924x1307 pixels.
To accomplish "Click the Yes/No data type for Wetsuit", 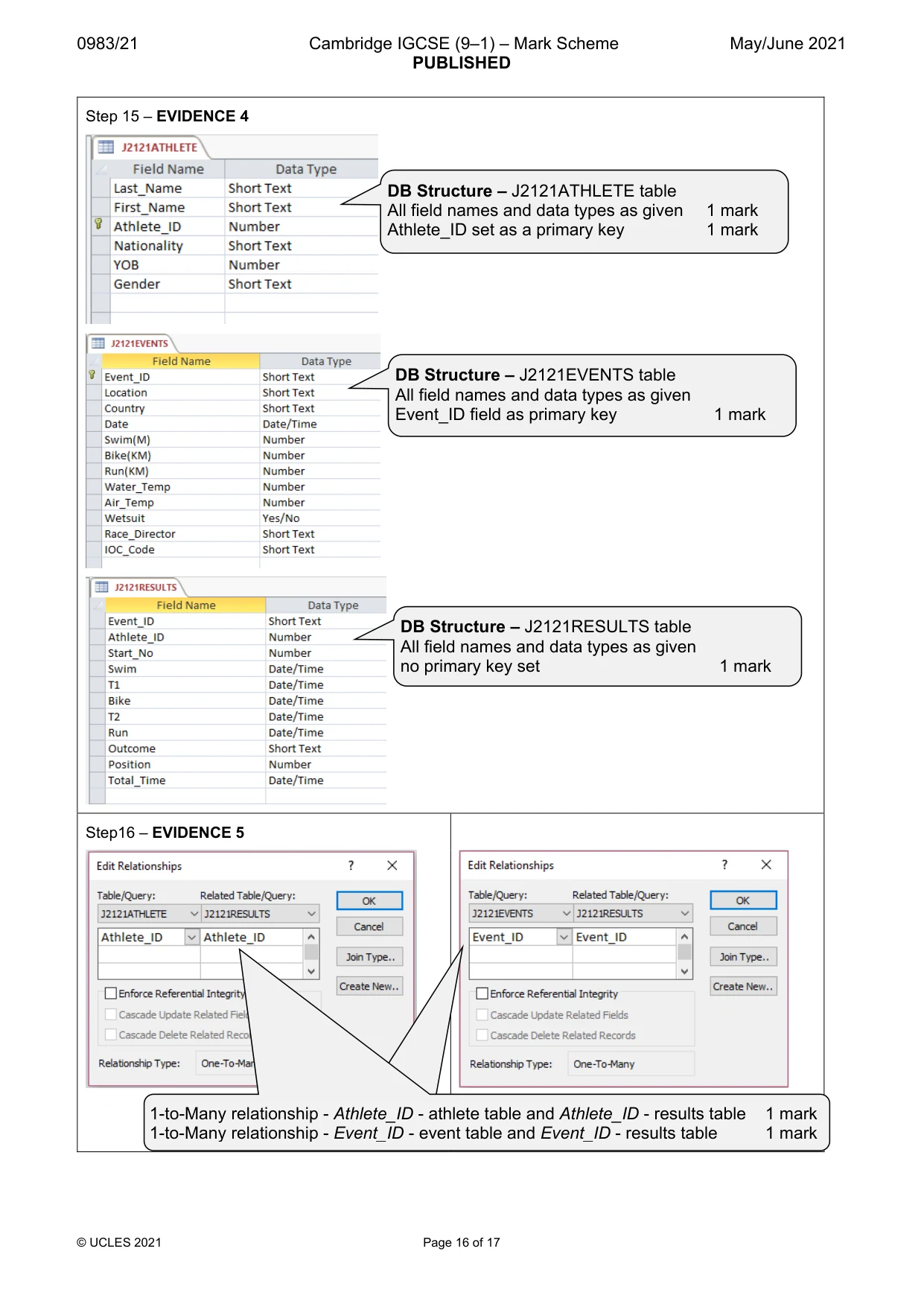I will click(x=320, y=518).
